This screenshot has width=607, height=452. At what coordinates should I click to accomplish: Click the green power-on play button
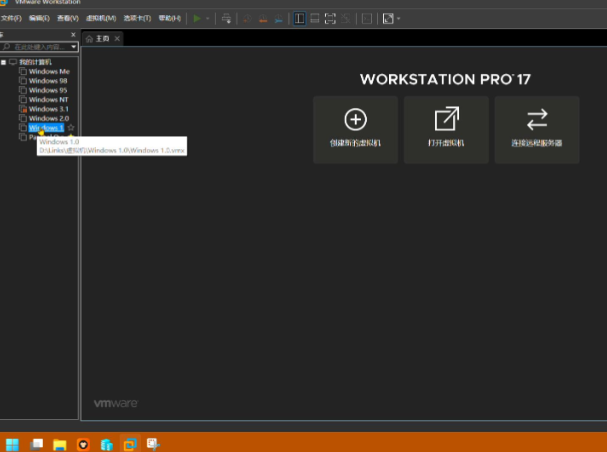point(197,18)
